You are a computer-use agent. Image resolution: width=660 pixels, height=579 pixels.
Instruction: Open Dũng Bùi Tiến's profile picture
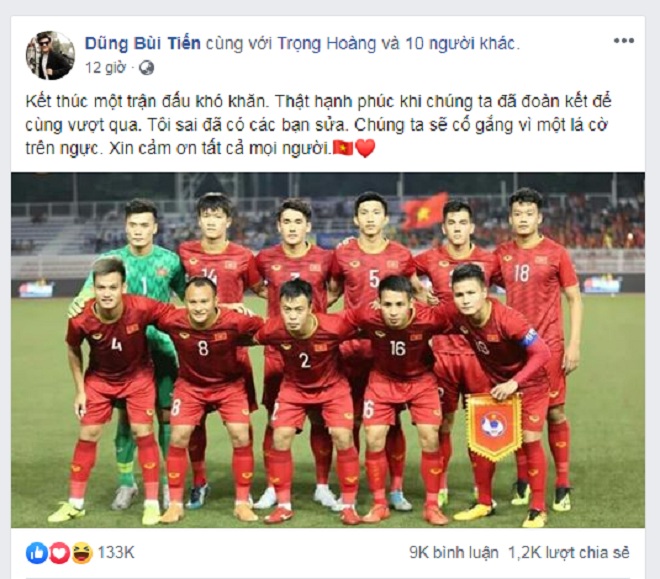pyautogui.click(x=50, y=55)
